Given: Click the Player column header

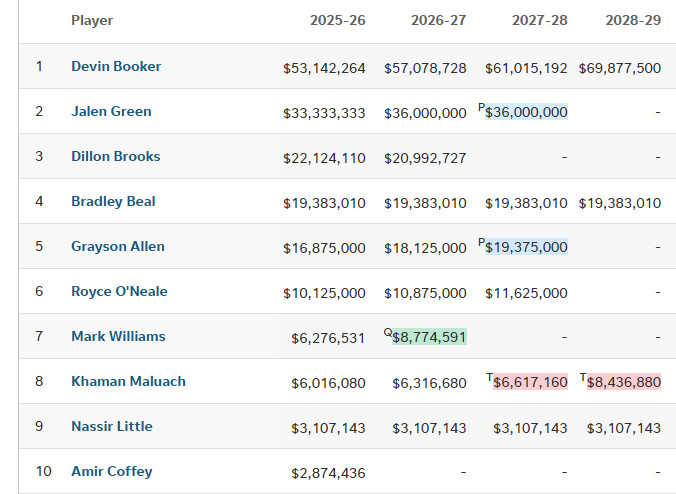Looking at the screenshot, I should [x=92, y=20].
